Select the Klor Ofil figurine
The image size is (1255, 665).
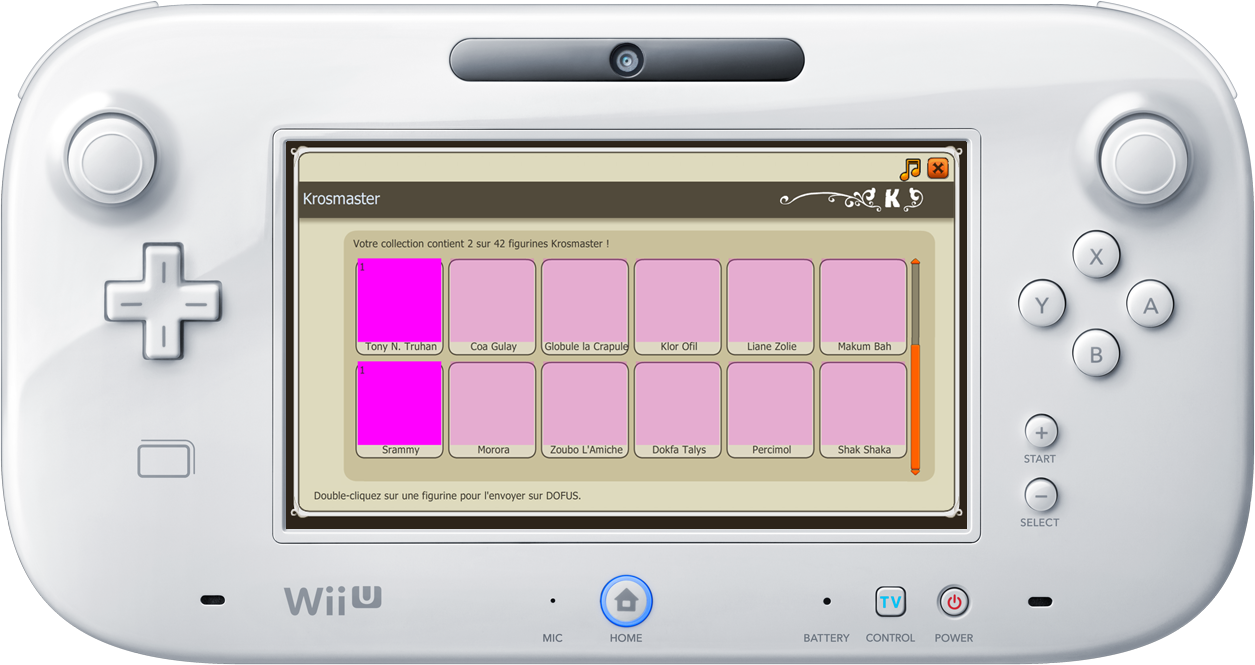pos(678,305)
